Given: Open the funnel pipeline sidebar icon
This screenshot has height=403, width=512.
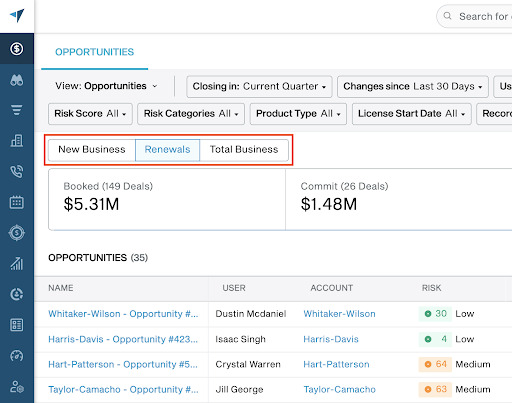Looking at the screenshot, I should (17, 110).
